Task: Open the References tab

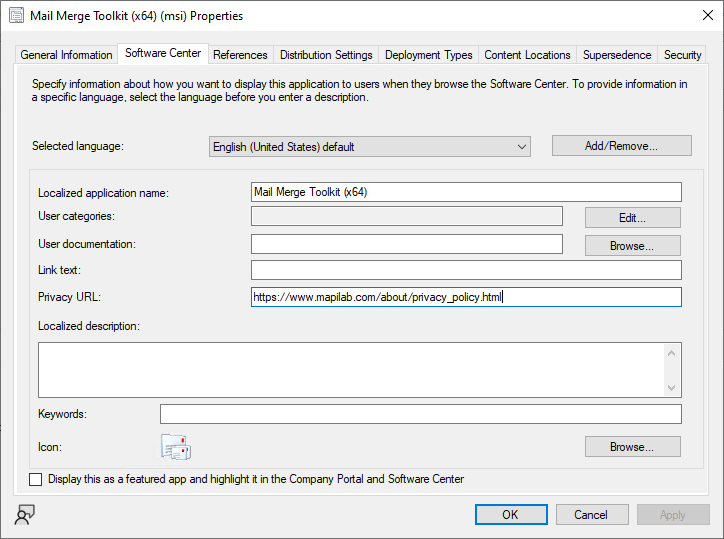Action: [240, 55]
